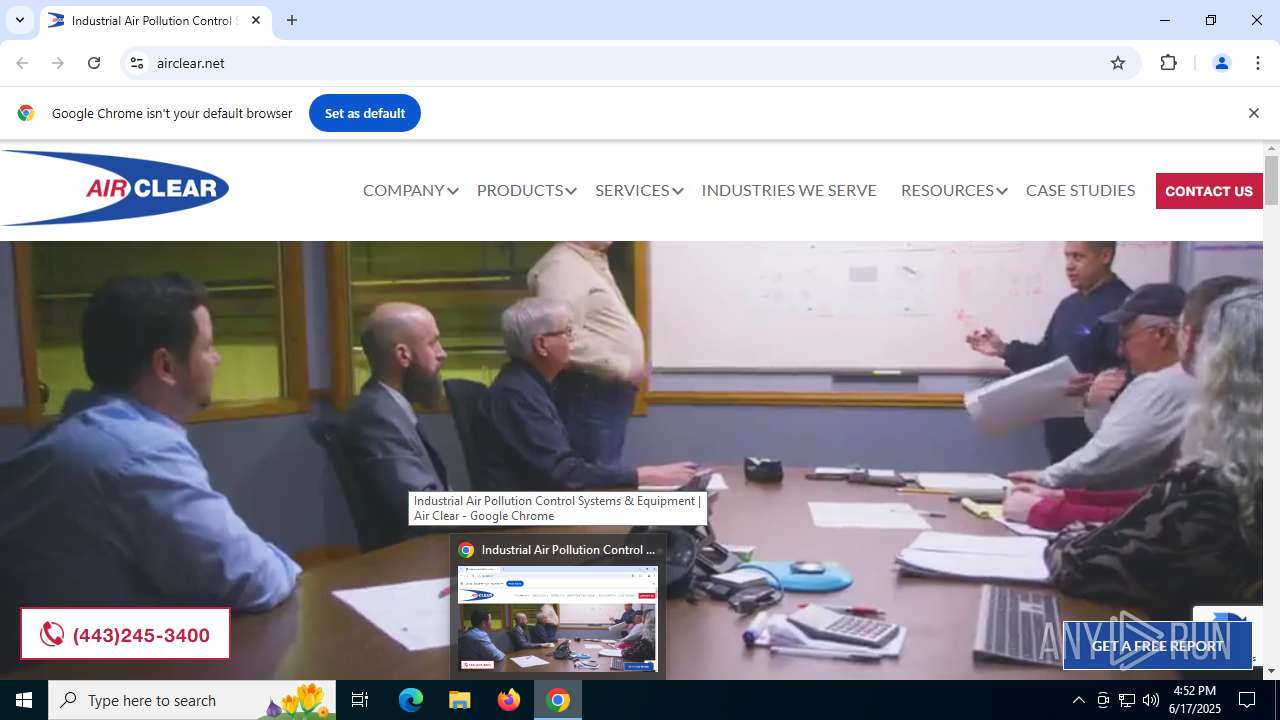Open the Extensions puzzle icon
The image size is (1280, 720).
(1168, 63)
